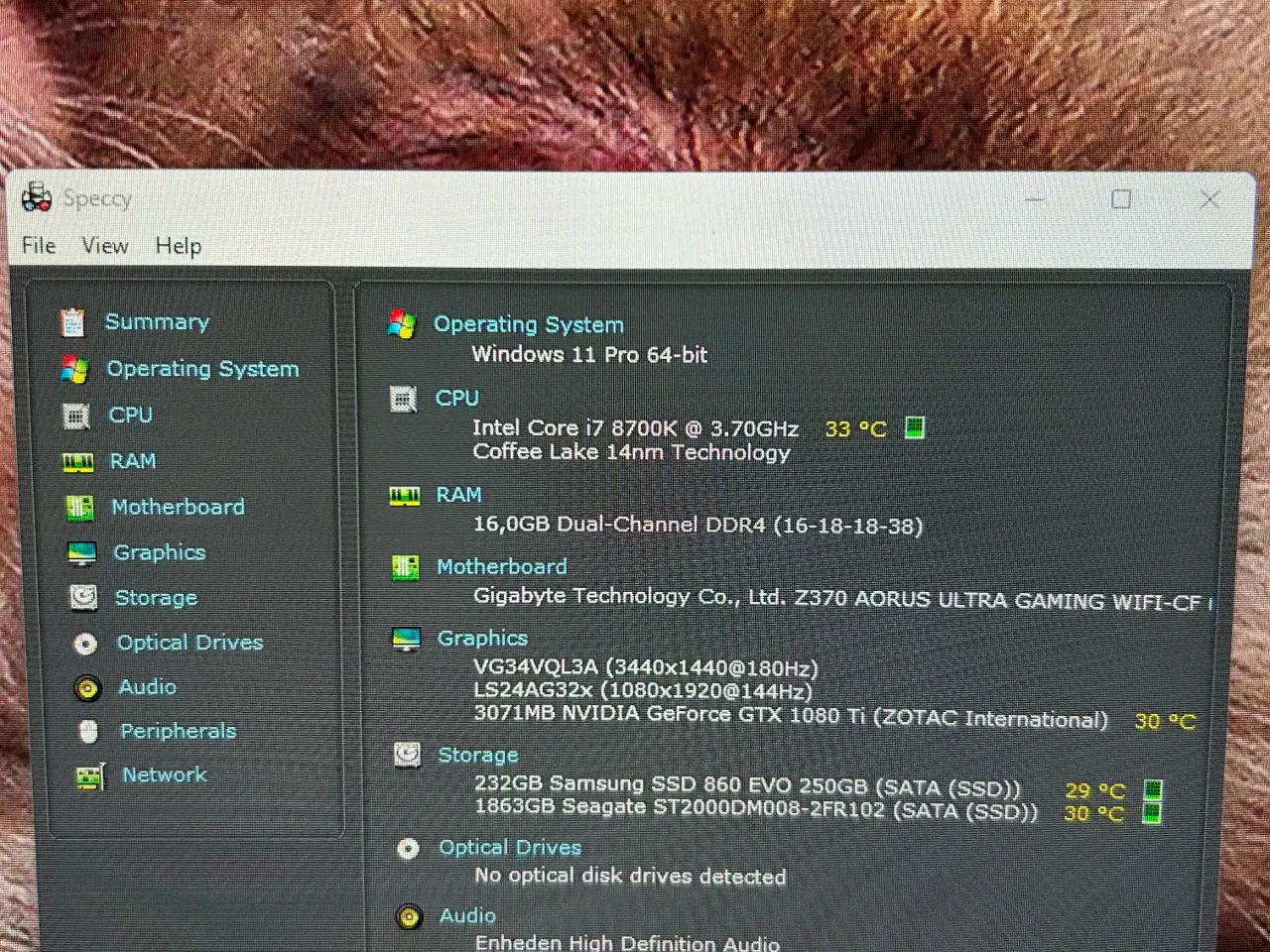Click the Motherboard icon in sidebar

coord(79,508)
